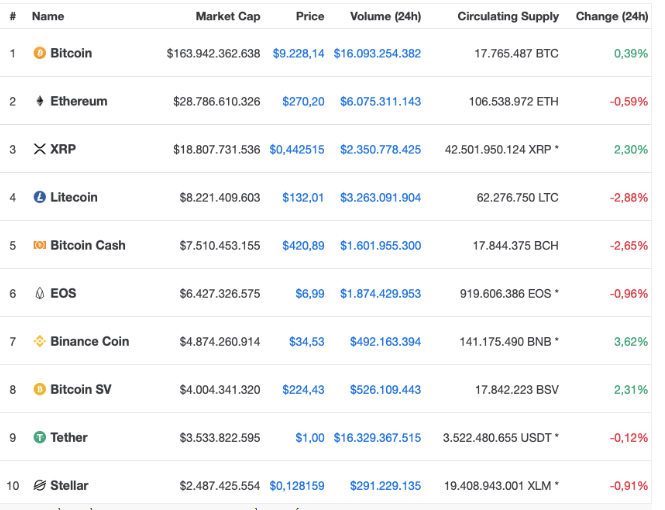Click XRP volume $2.350.778.425
This screenshot has height=510, width=665.
point(380,149)
